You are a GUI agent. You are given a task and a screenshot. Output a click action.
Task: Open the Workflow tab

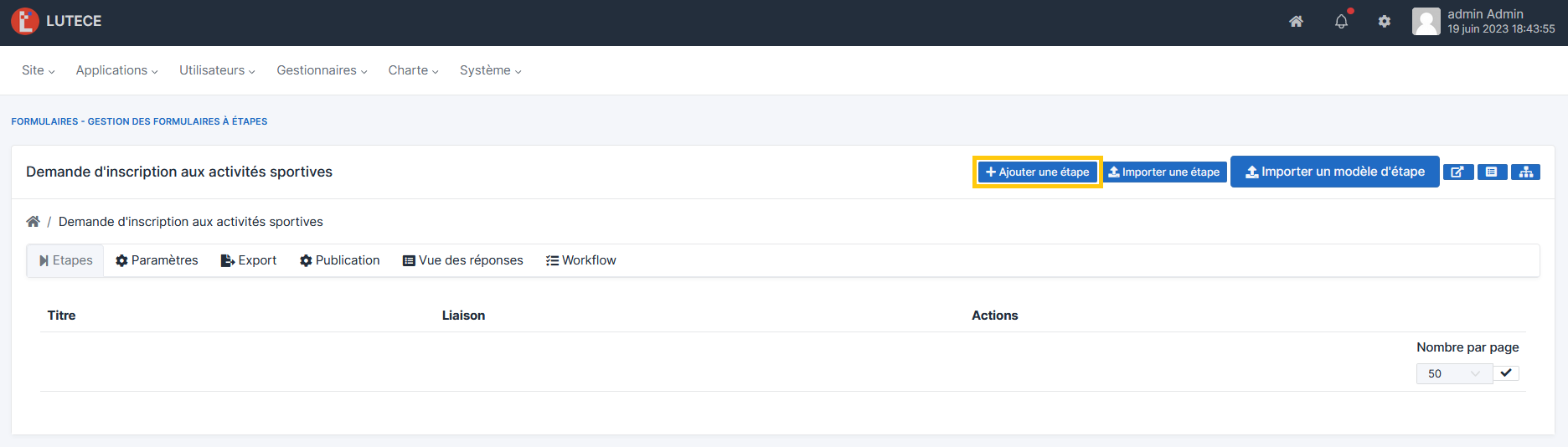[580, 260]
